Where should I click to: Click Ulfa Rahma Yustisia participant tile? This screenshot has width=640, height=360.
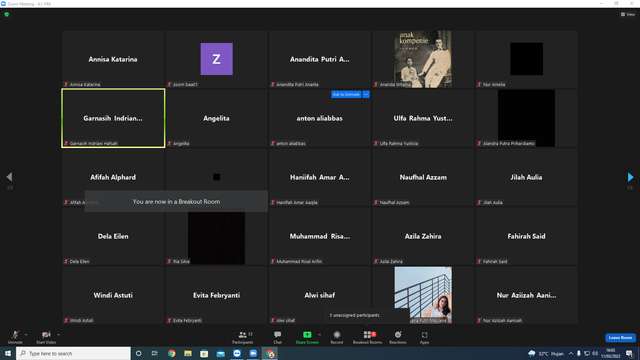423,118
